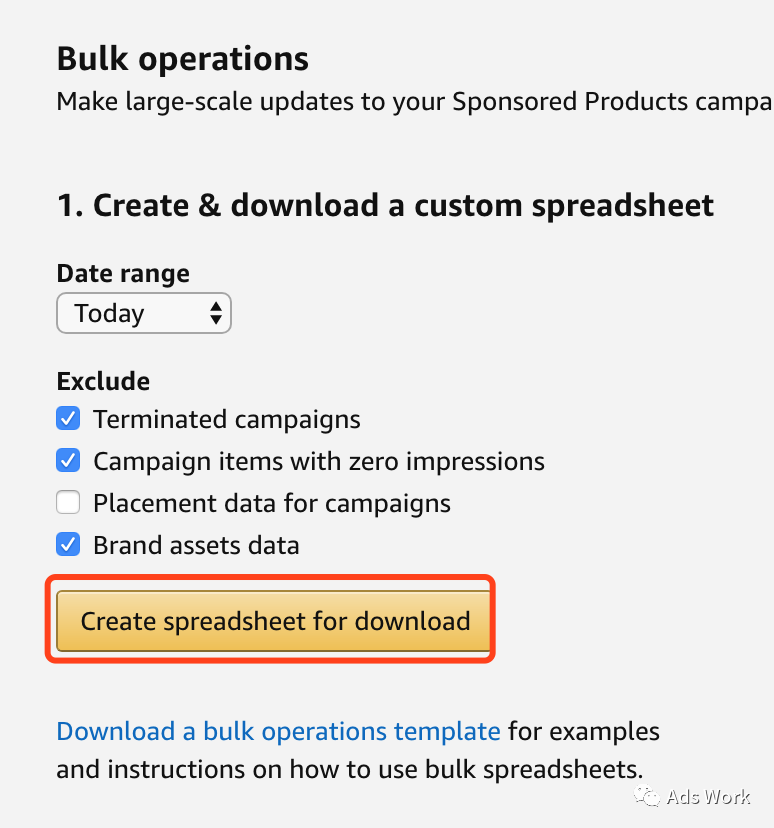Click the Bulk operations page heading
Screen dimensions: 774x828
(x=183, y=59)
